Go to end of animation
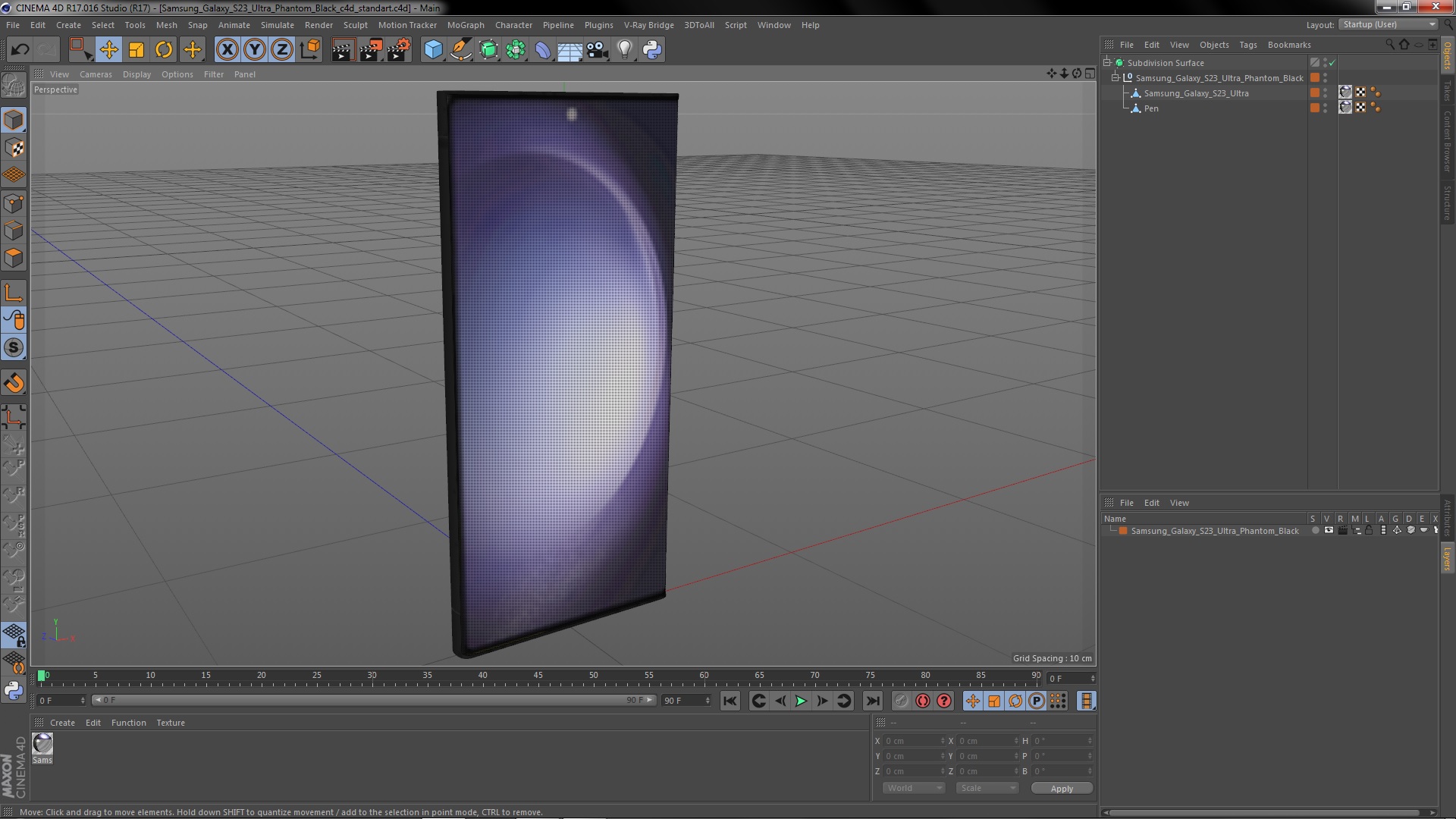 point(873,701)
